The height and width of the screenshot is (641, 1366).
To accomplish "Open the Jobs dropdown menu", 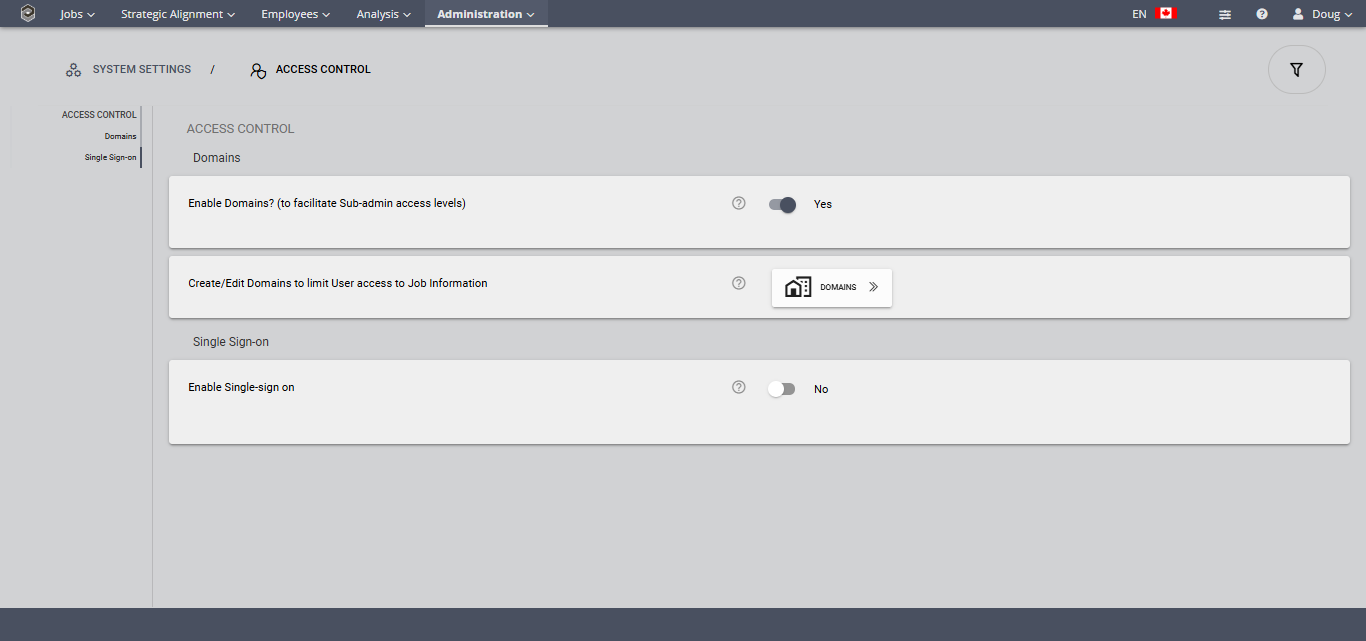I will click(x=78, y=14).
